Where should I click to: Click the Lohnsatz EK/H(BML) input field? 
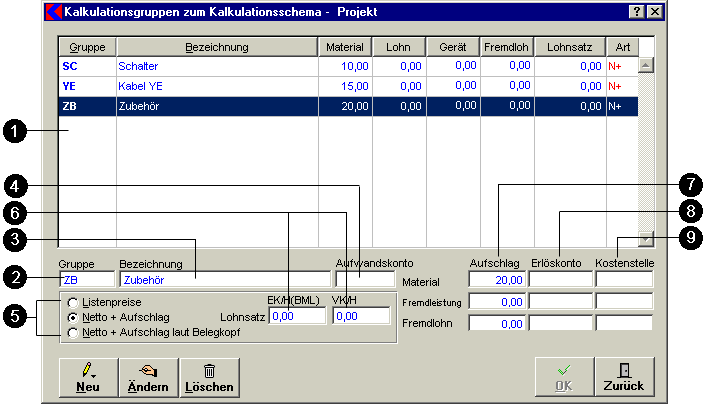[x=297, y=316]
